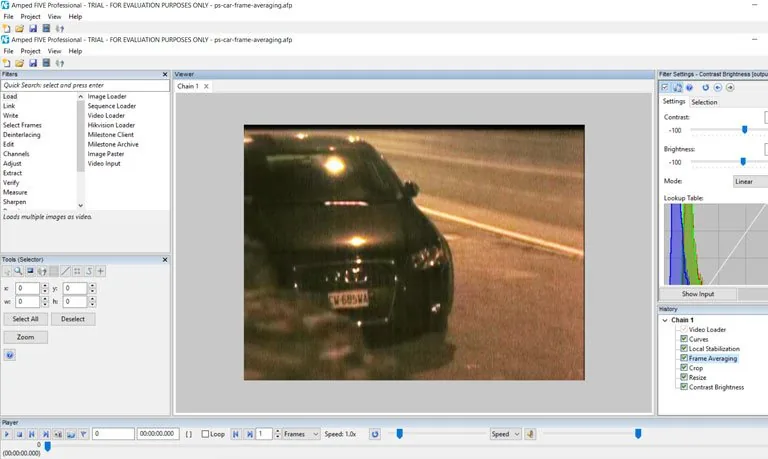
Task: Click Generate Report icon in main toolbar
Action: tap(46, 63)
